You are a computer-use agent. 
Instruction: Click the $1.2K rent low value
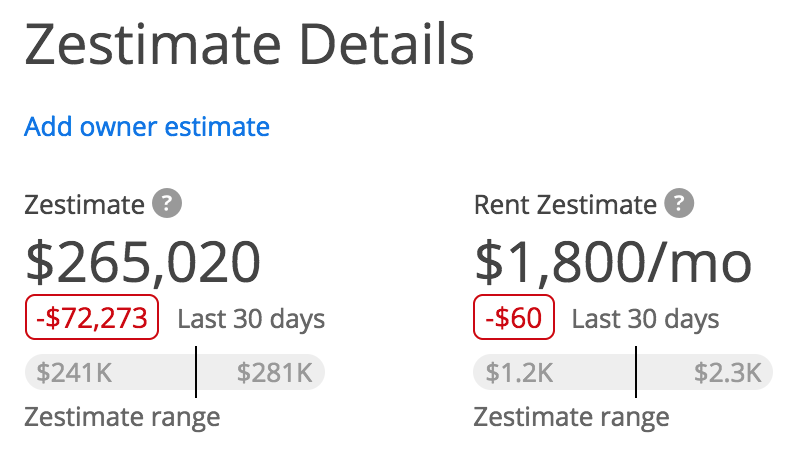click(519, 373)
